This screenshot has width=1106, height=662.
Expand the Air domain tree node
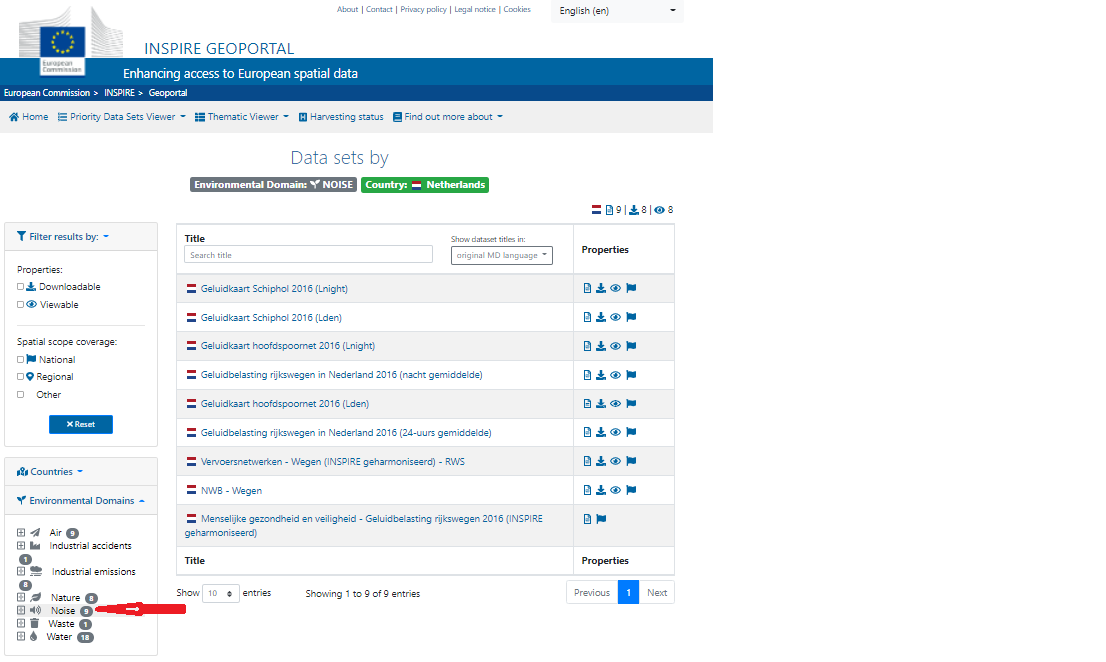point(21,533)
